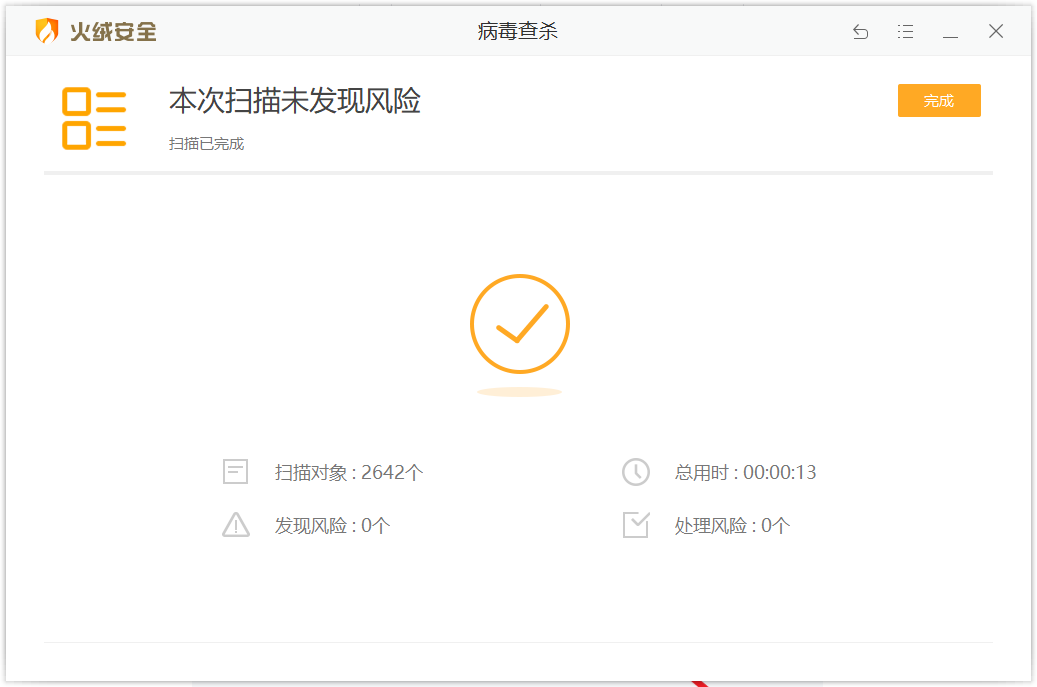
Task: Click the back arrow to return
Action: point(860,31)
